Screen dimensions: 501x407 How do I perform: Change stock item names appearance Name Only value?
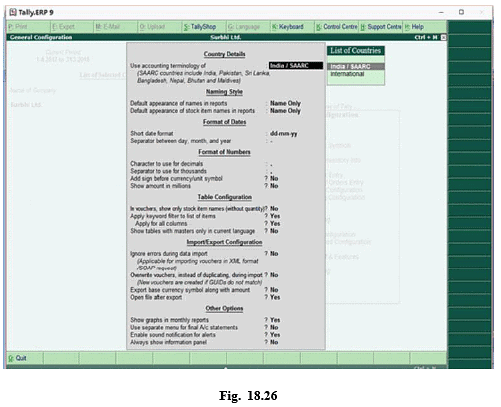[x=285, y=111]
